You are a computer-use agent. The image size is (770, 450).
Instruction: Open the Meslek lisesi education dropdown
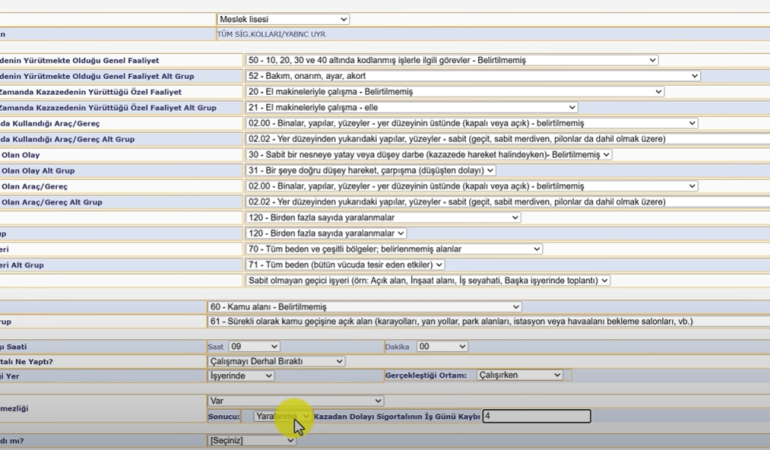pos(283,19)
